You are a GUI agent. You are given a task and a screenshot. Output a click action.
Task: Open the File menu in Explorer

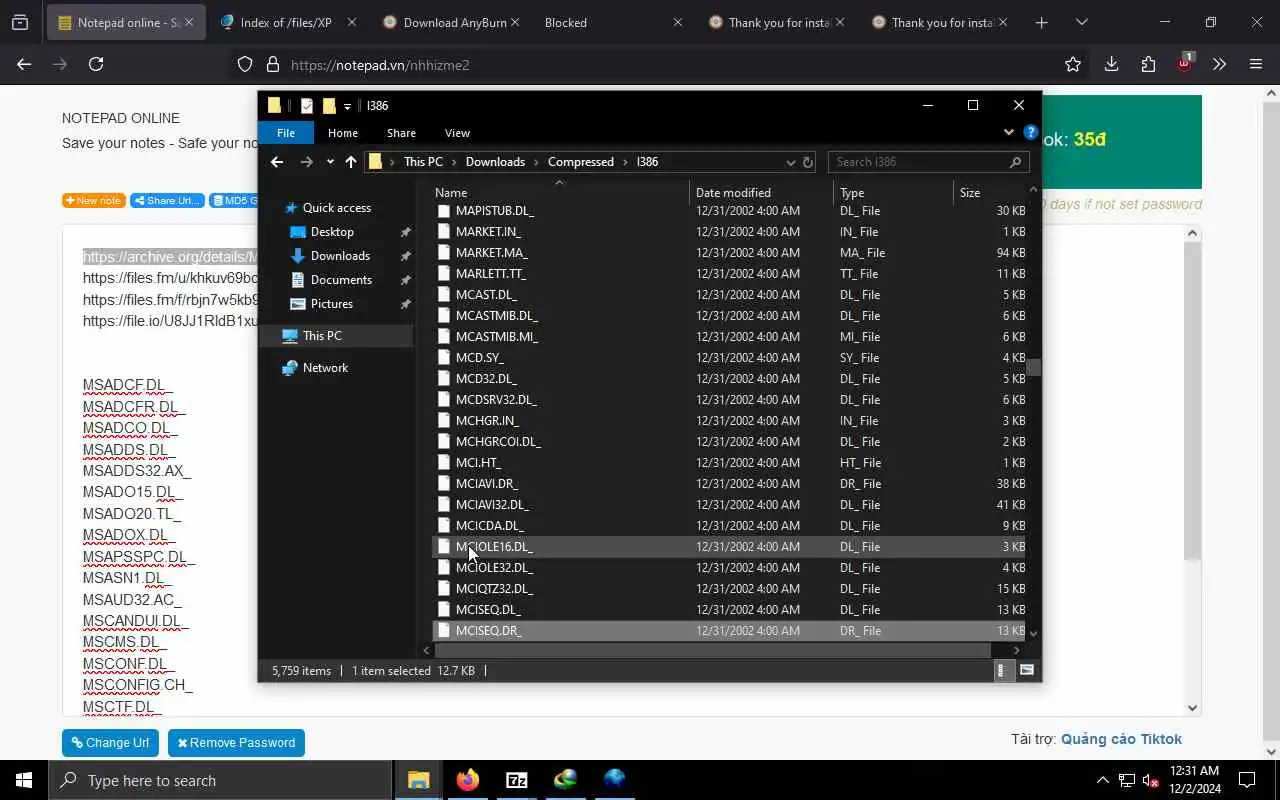click(286, 133)
